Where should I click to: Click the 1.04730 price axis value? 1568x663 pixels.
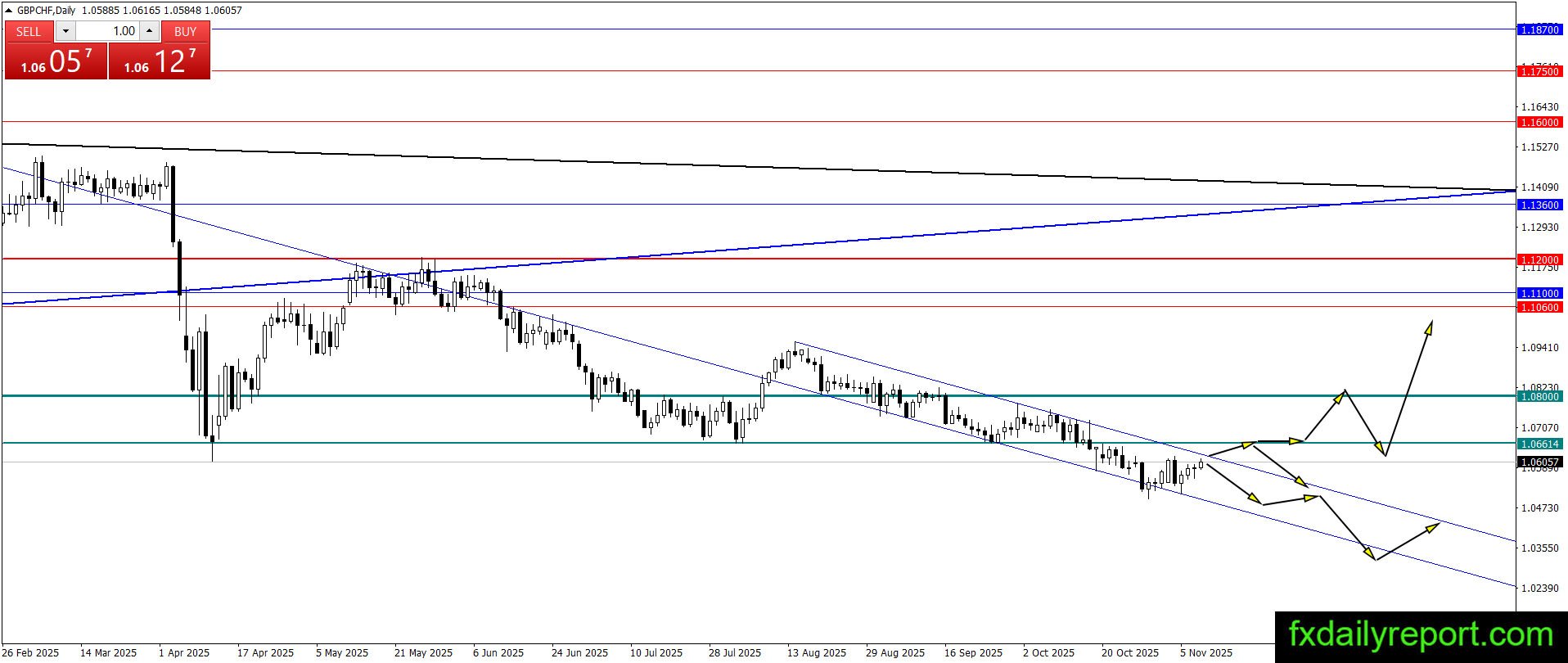tap(1539, 508)
